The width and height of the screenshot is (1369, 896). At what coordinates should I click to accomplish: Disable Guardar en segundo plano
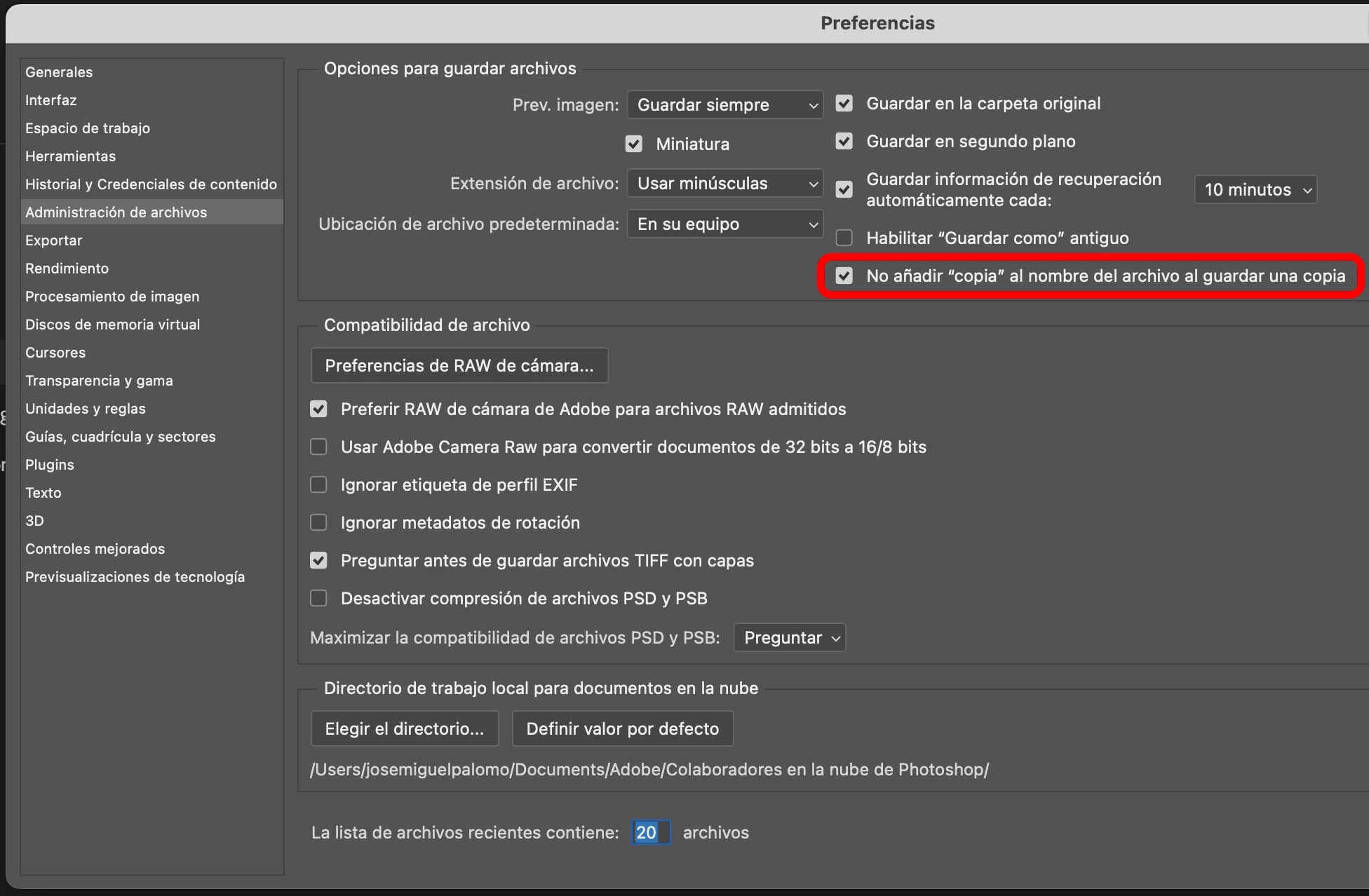coord(844,142)
